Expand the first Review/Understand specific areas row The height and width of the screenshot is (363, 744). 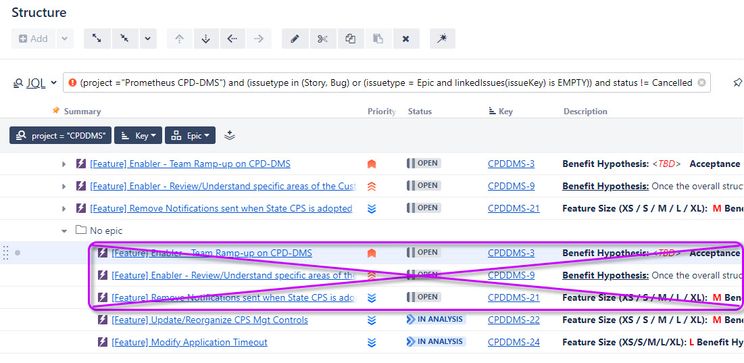click(64, 186)
